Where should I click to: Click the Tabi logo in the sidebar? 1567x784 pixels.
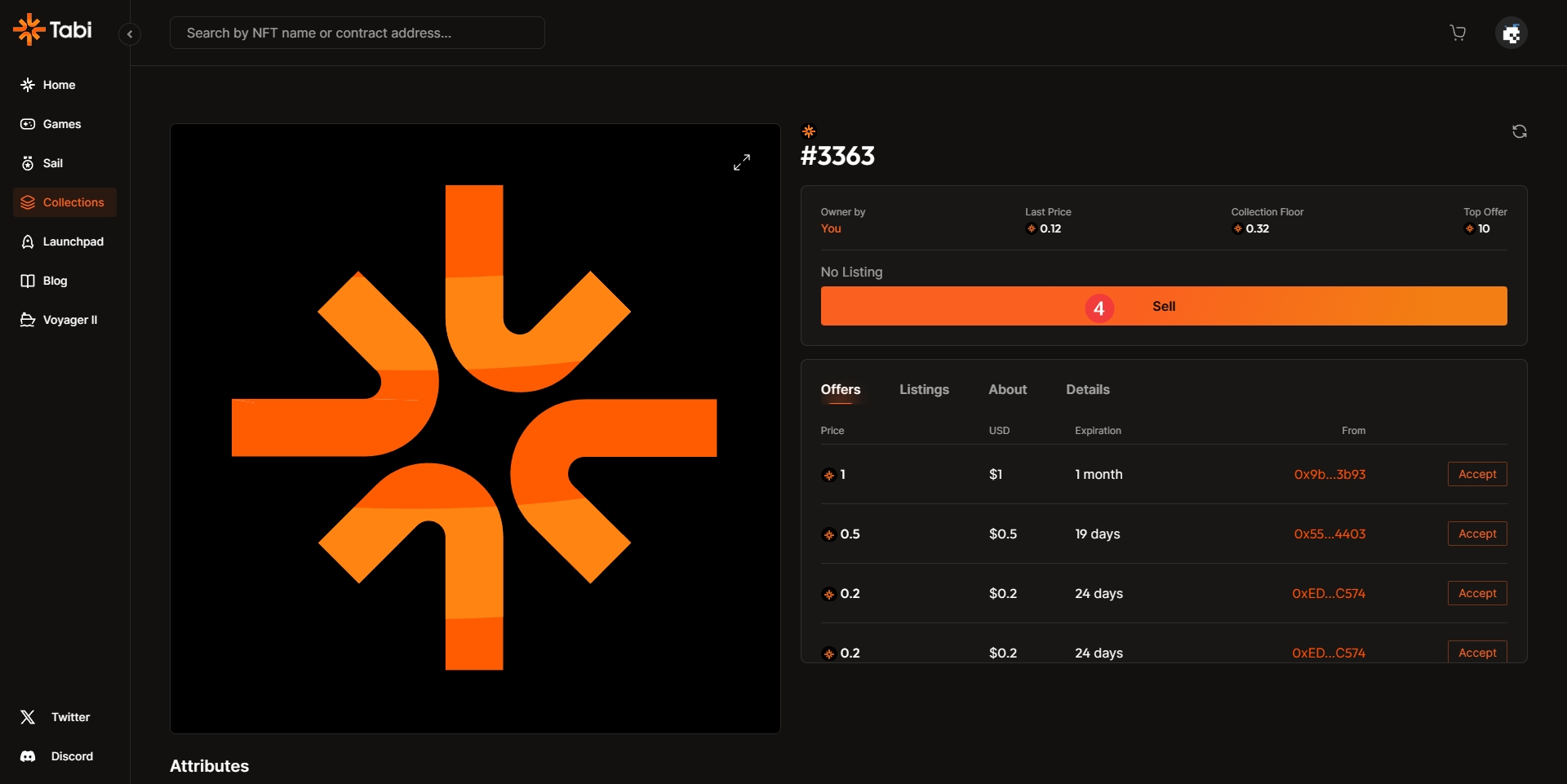click(52, 30)
